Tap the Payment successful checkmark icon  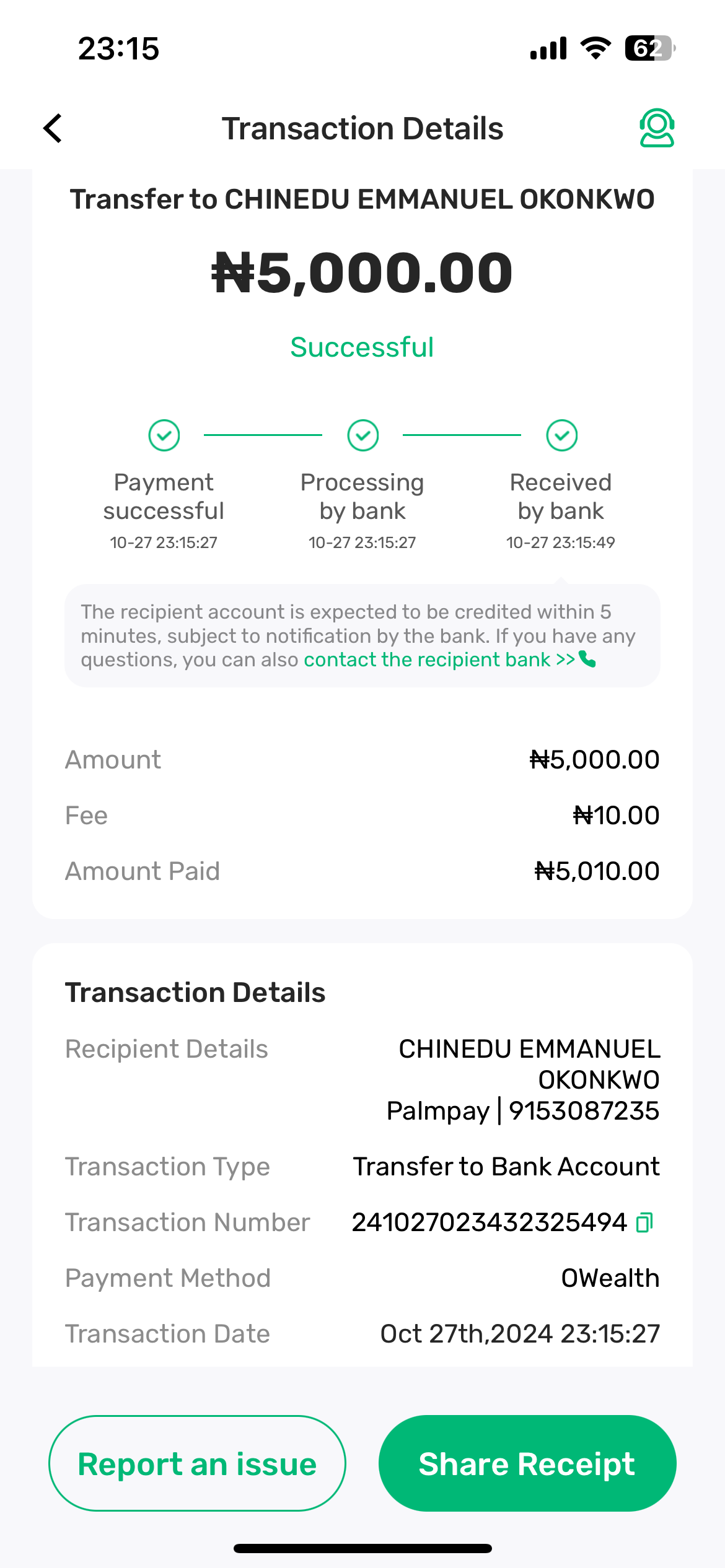[x=164, y=435]
